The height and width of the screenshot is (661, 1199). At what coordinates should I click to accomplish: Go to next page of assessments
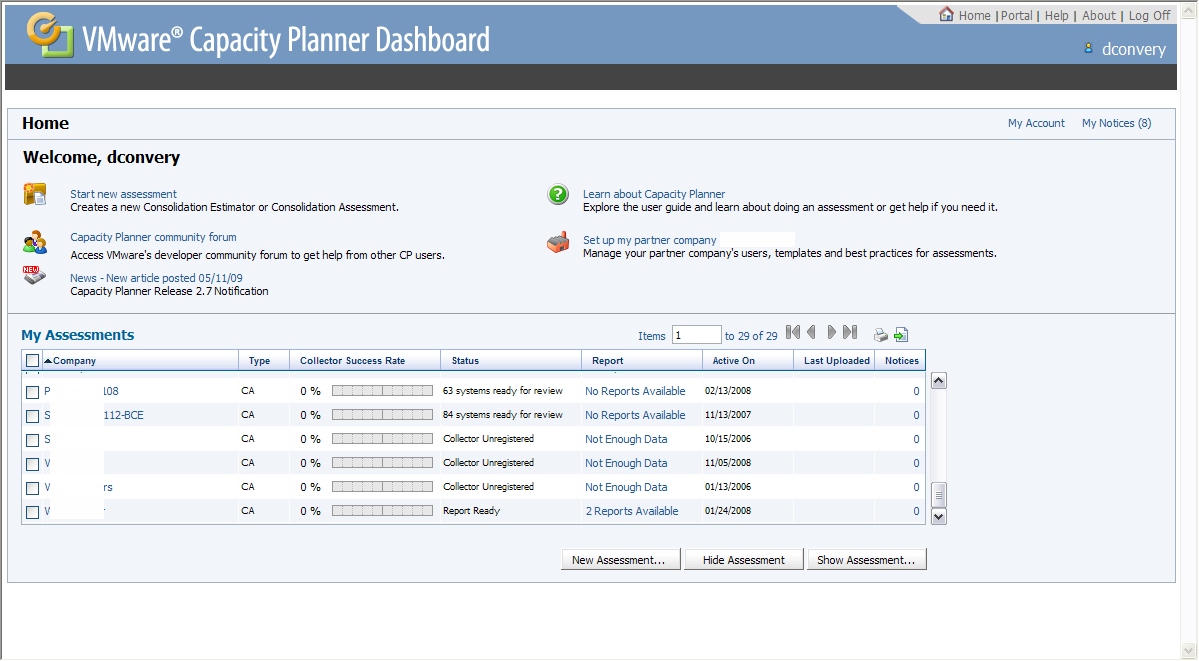tap(831, 332)
